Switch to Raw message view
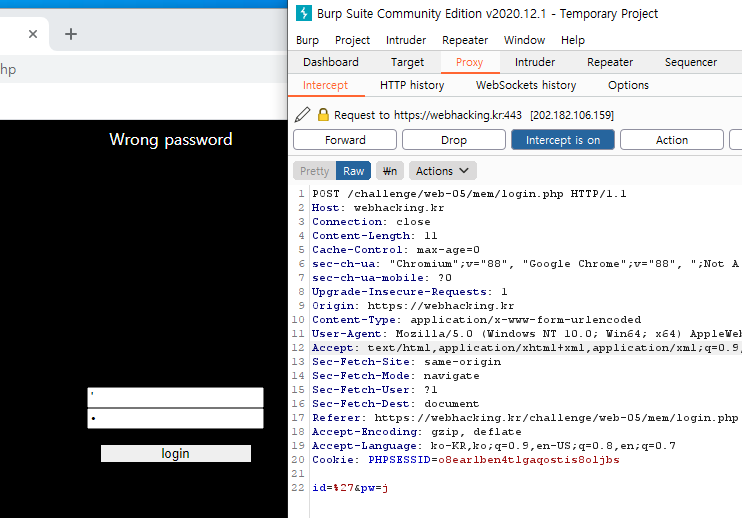Image resolution: width=742 pixels, height=518 pixels. click(x=353, y=171)
